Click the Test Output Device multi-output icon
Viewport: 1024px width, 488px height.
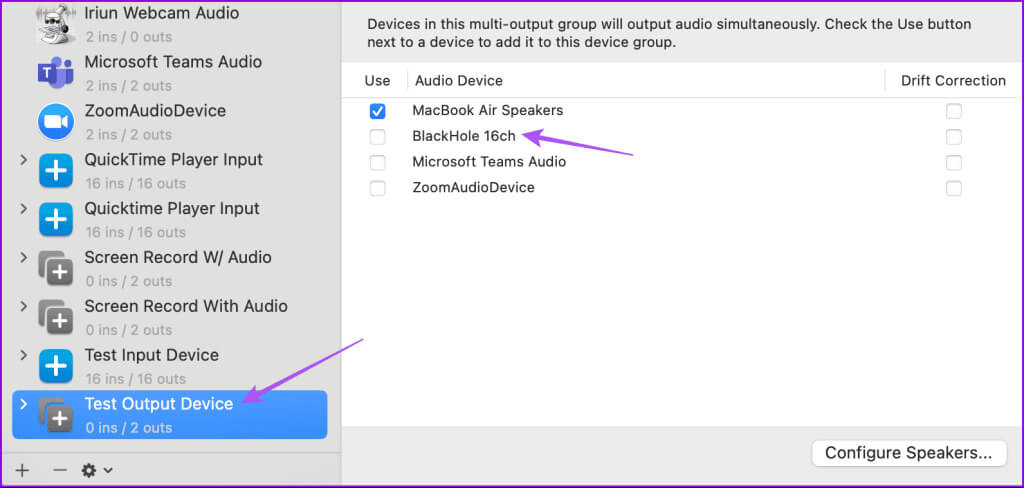[56, 415]
